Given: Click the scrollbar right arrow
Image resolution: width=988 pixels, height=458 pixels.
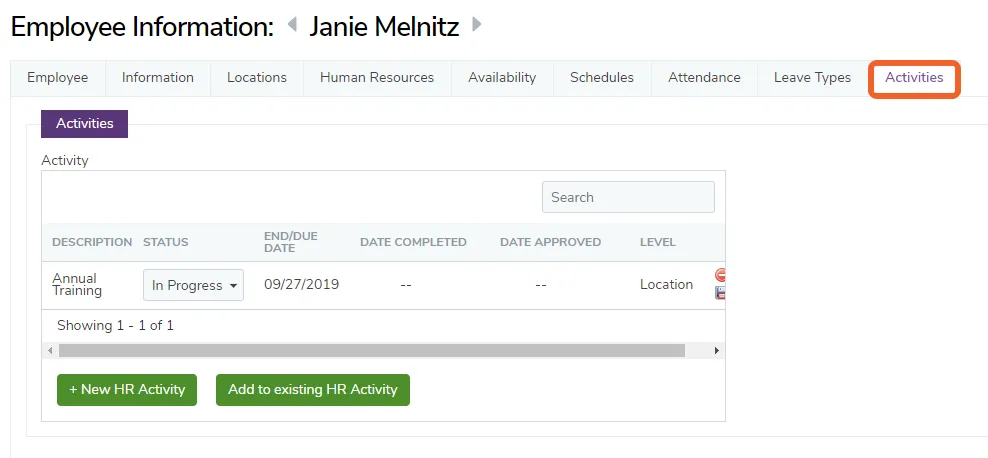Looking at the screenshot, I should 716,350.
